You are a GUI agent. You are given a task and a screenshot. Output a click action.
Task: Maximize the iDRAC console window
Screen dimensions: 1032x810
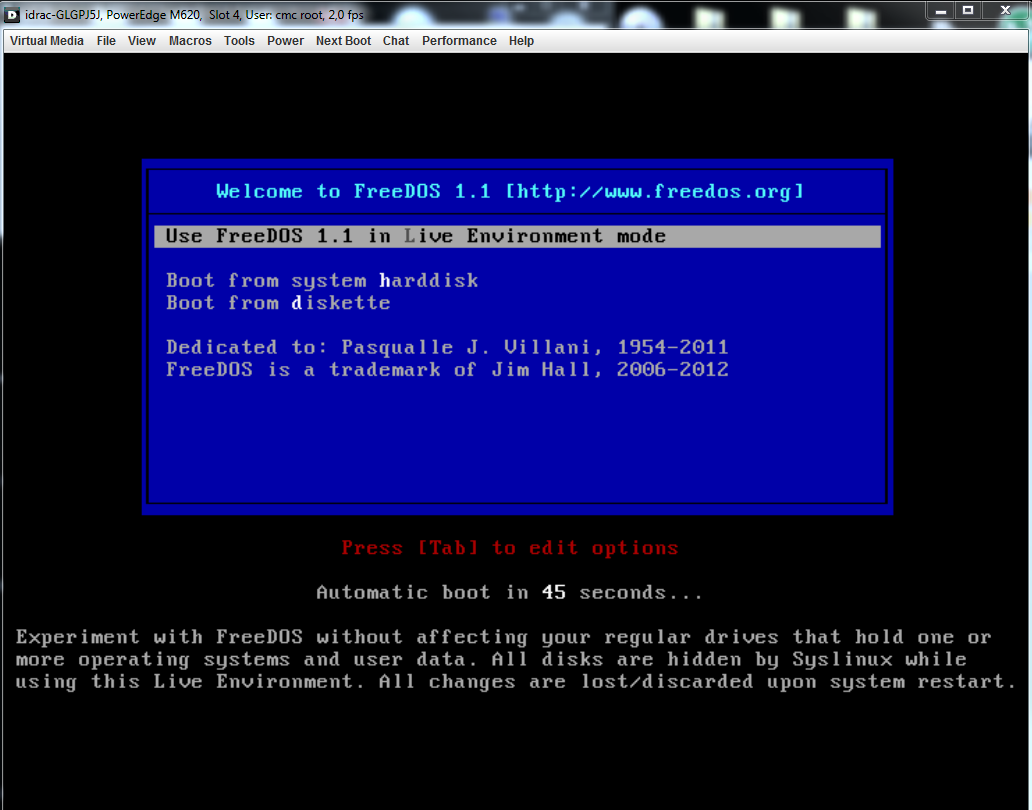(x=968, y=11)
